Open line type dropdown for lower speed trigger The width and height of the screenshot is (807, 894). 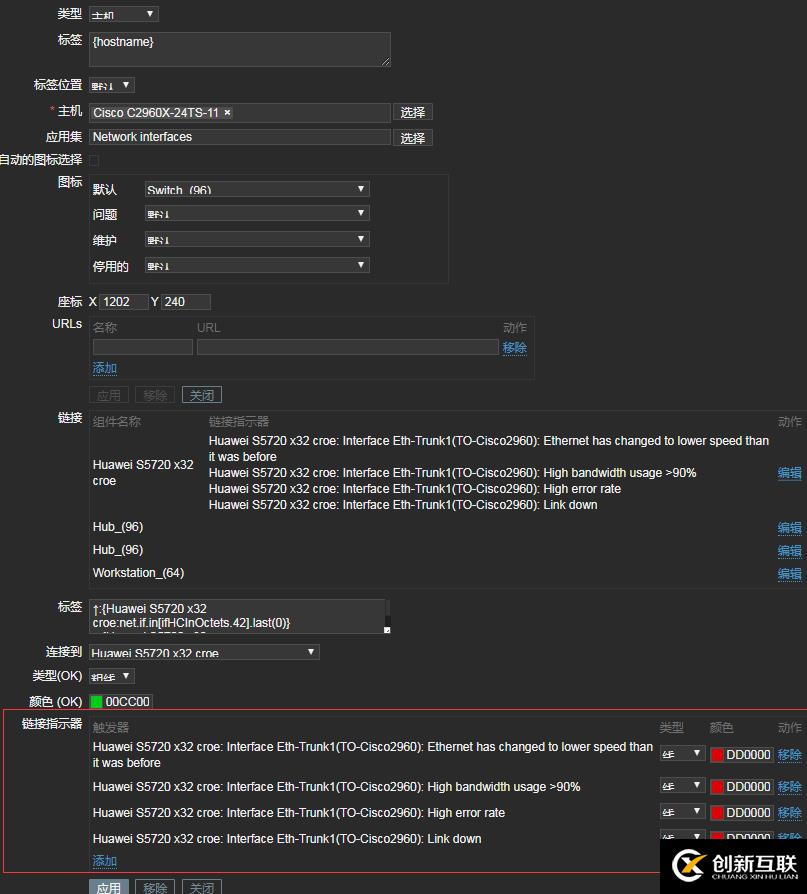click(x=683, y=754)
